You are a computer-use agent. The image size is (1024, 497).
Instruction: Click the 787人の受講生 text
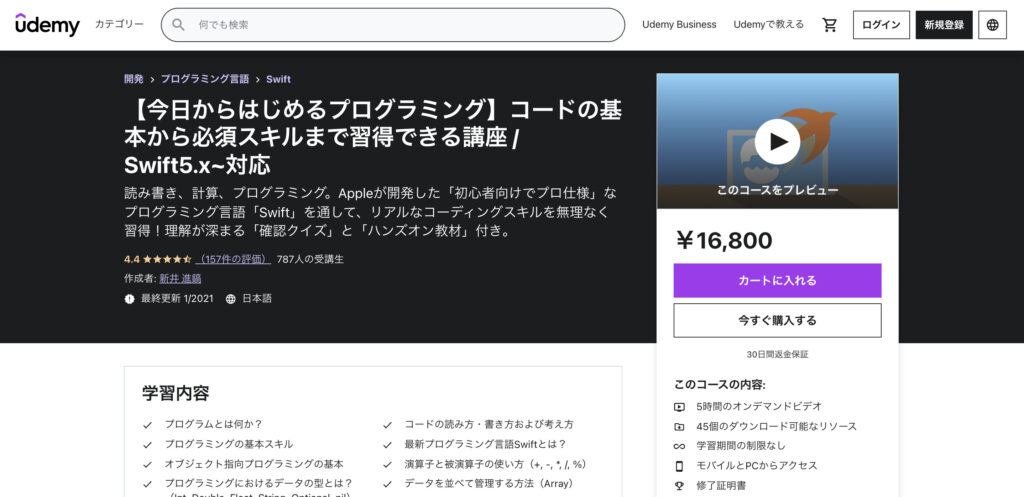point(310,259)
